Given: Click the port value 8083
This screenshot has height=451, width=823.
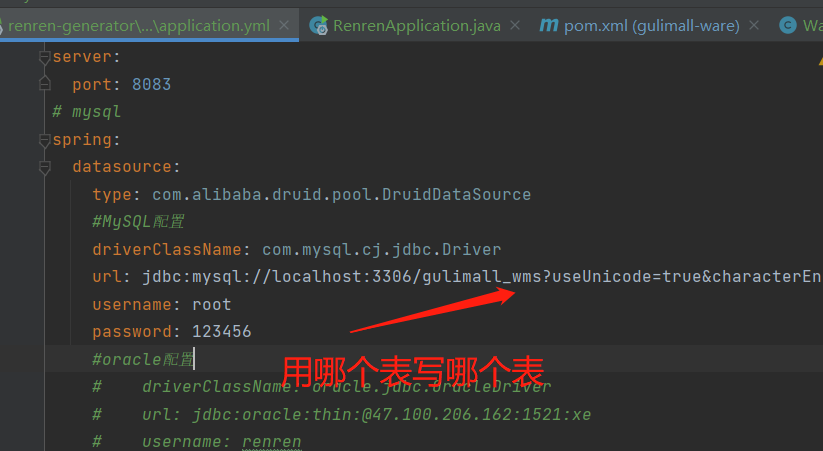Looking at the screenshot, I should [x=151, y=84].
